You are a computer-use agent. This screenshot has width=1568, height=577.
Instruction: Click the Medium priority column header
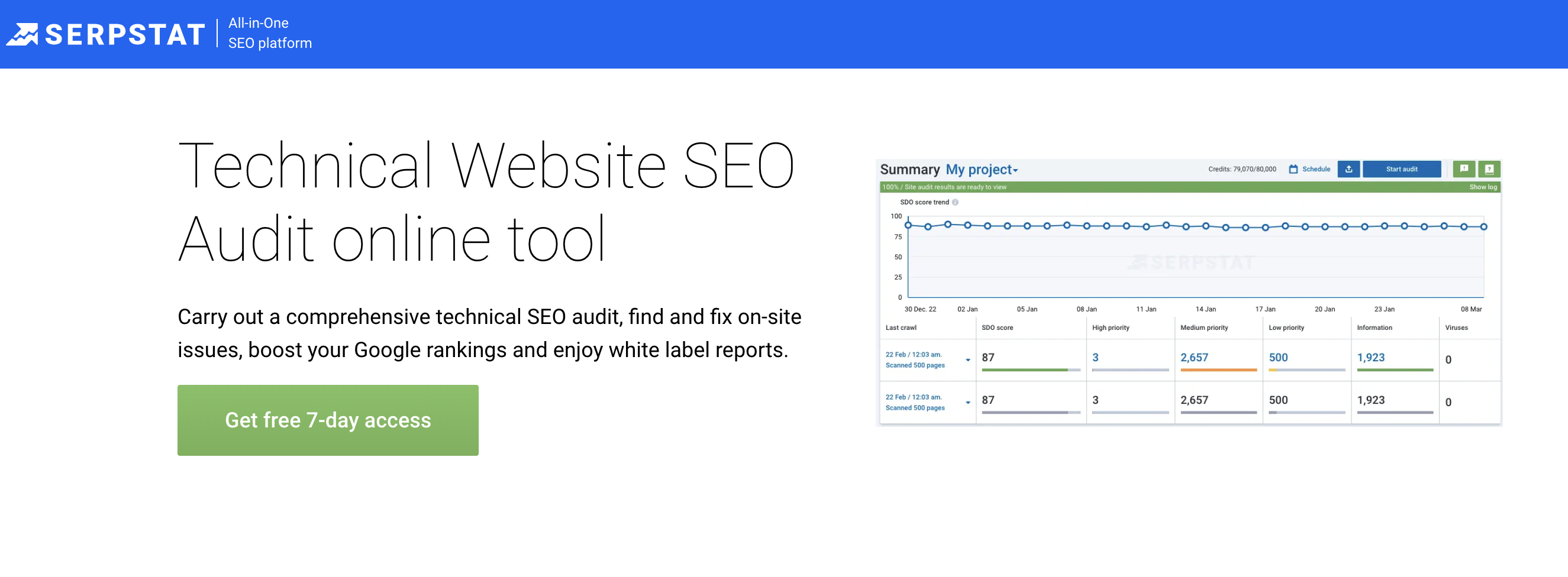coord(1204,328)
